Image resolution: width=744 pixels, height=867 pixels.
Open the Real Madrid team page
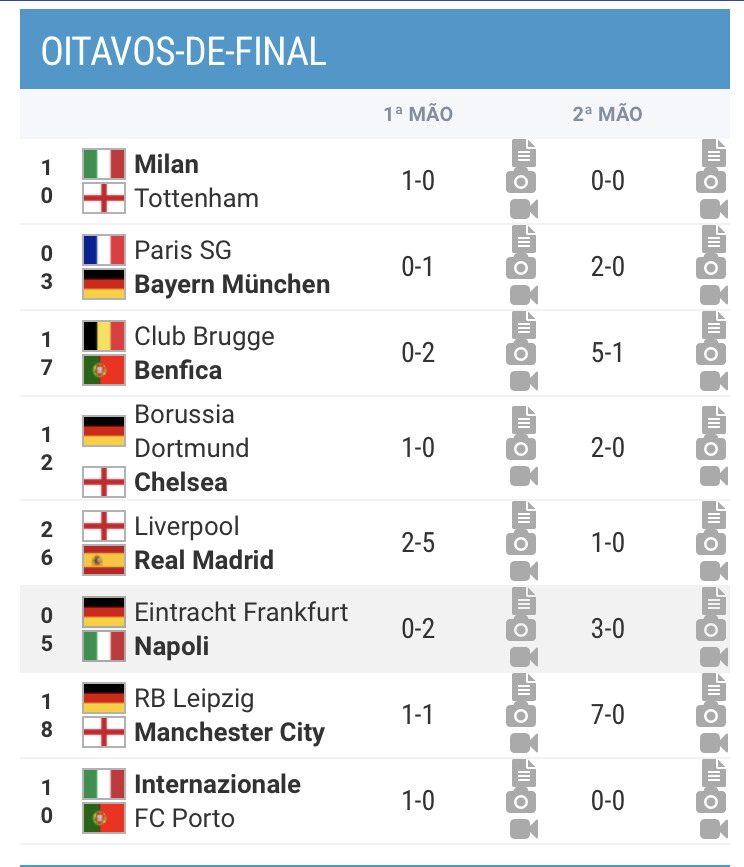pyautogui.click(x=204, y=560)
